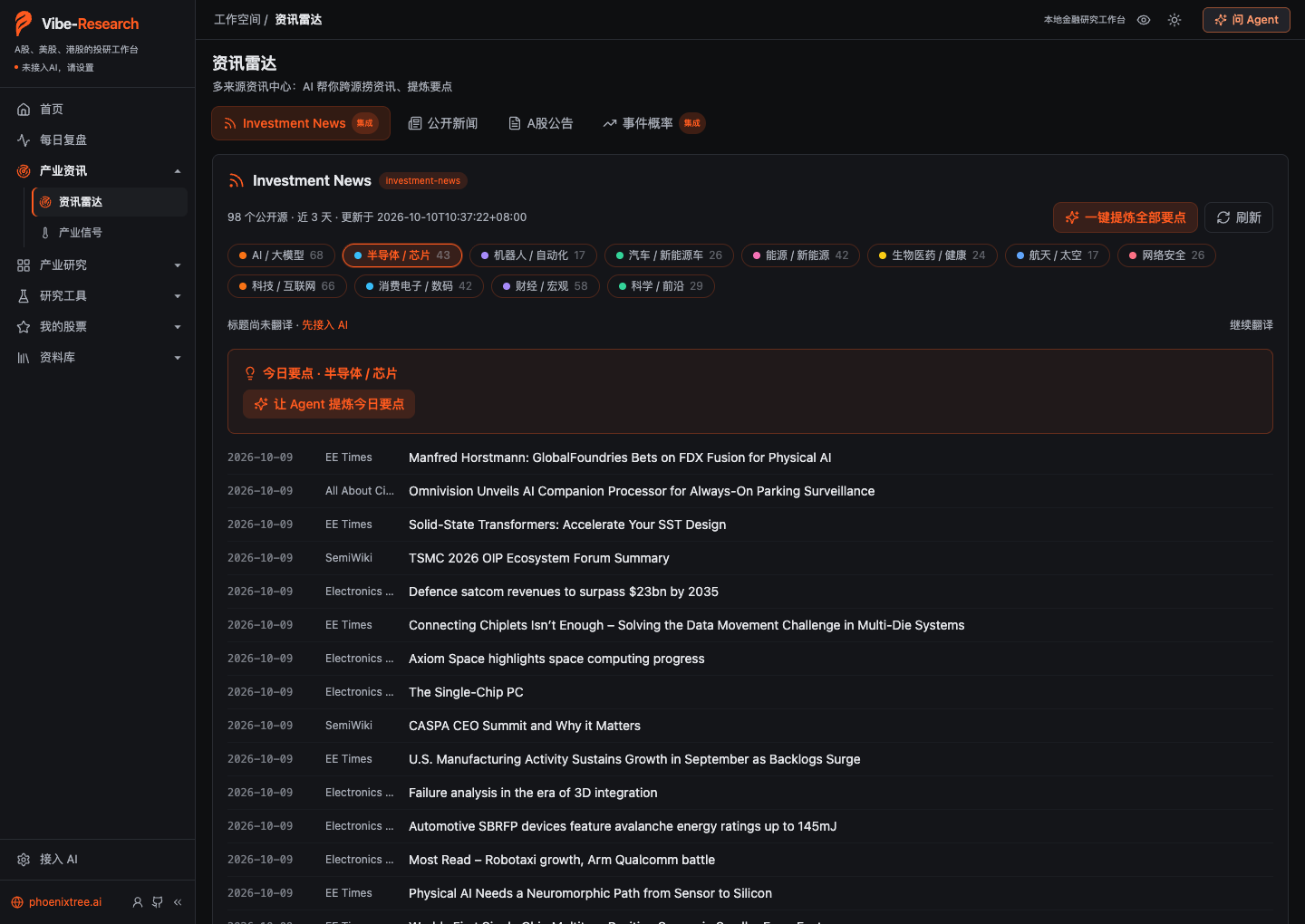Viewport: 1305px width, 924px height.
Task: Click 继续翻译 continue translation
Action: pos(1252,325)
